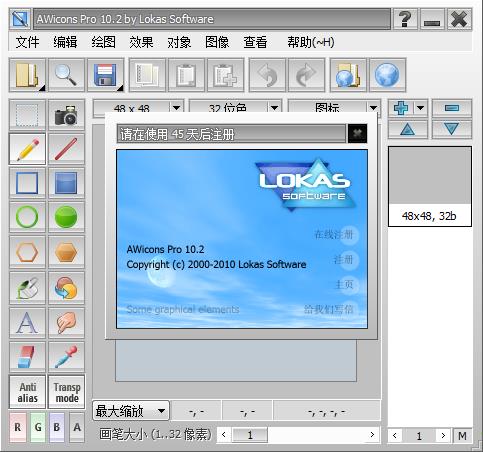This screenshot has height=452, width=483.
Task: Add new image with blue plus button
Action: pos(401,108)
